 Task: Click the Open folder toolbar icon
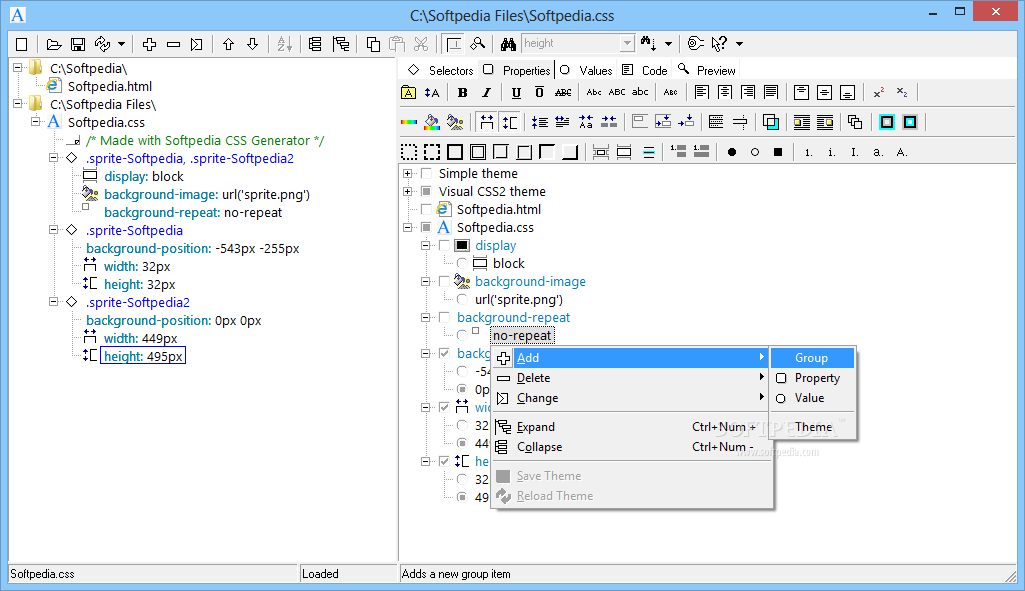tap(54, 44)
